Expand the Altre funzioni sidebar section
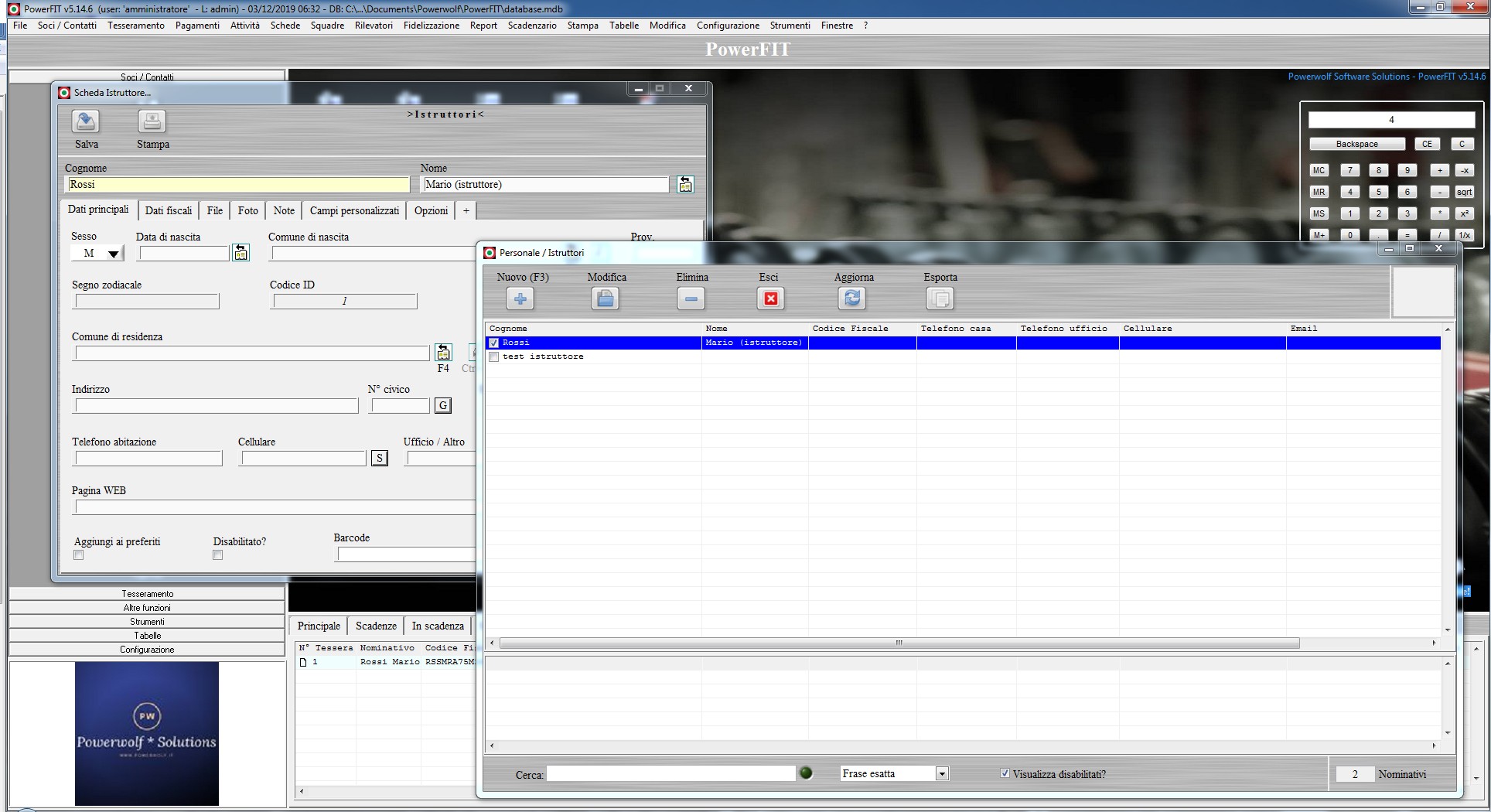 coord(147,608)
